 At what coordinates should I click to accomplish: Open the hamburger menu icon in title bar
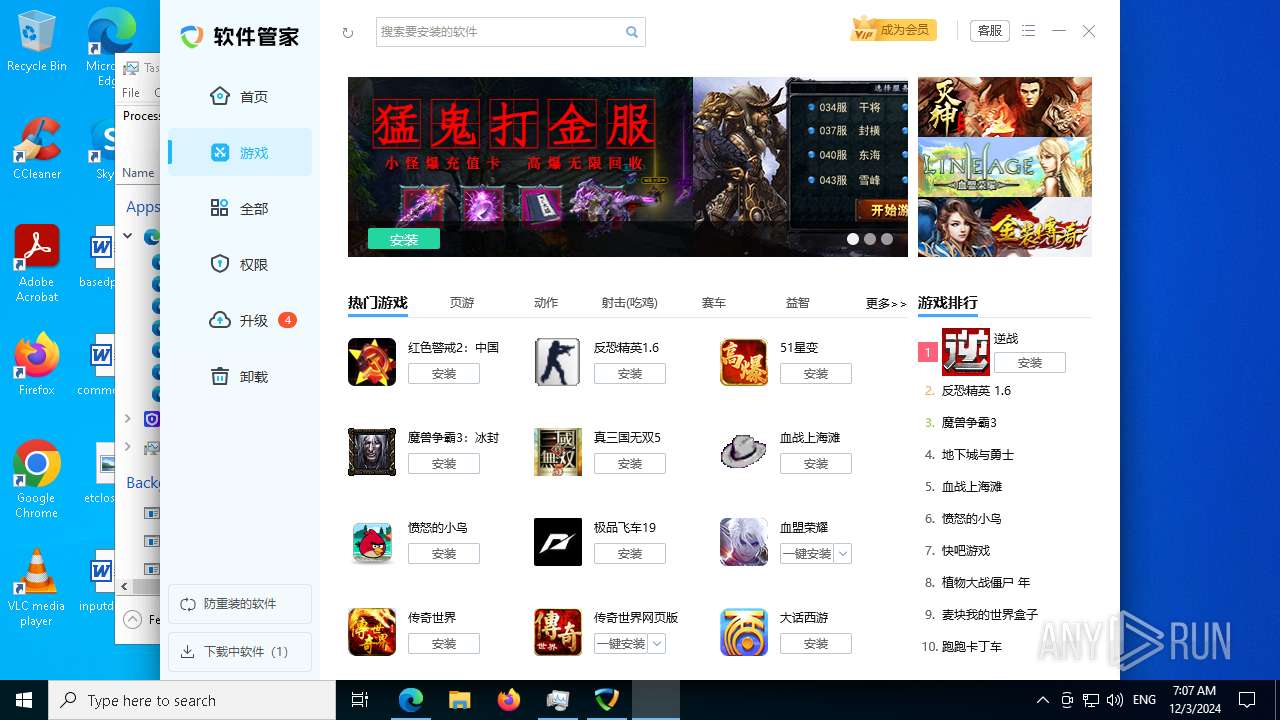(1028, 31)
